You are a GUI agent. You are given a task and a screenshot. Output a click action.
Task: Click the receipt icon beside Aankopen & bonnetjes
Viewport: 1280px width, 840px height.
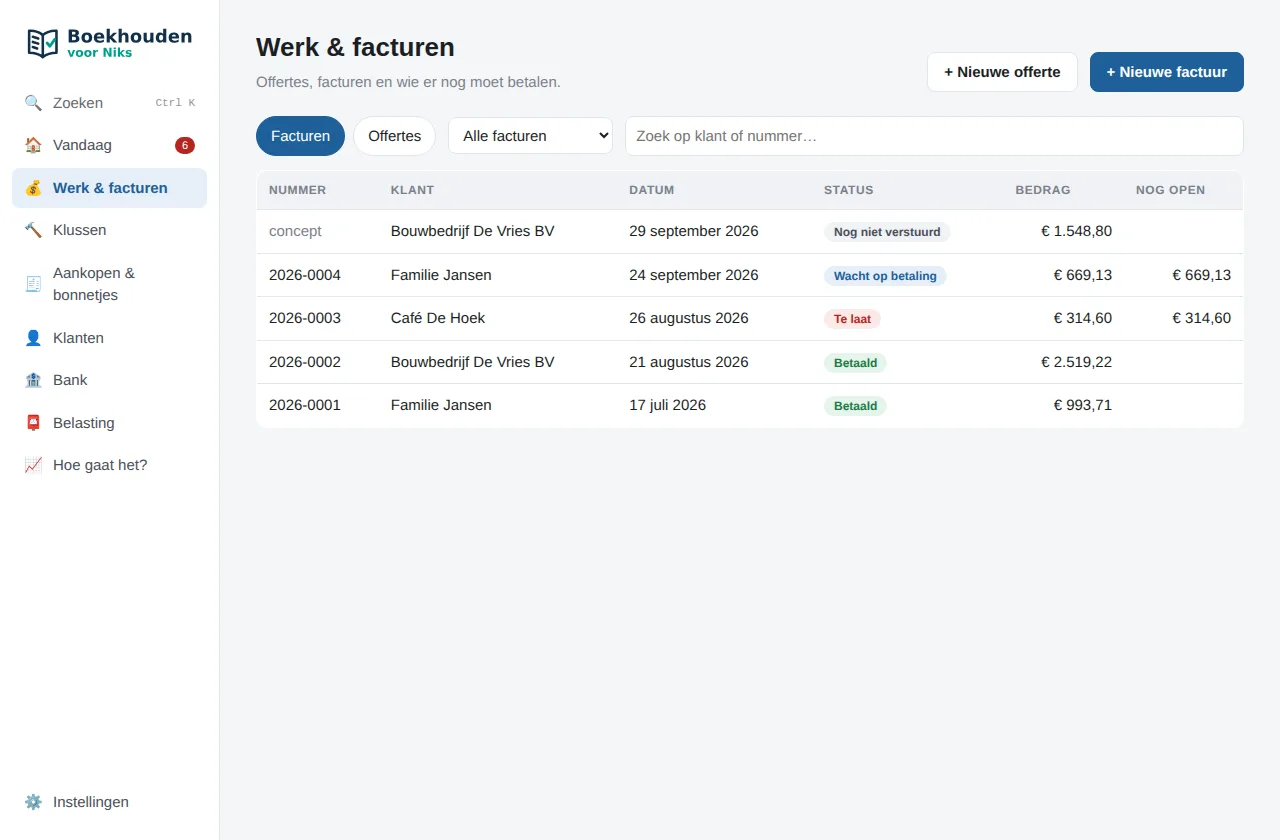click(x=33, y=284)
